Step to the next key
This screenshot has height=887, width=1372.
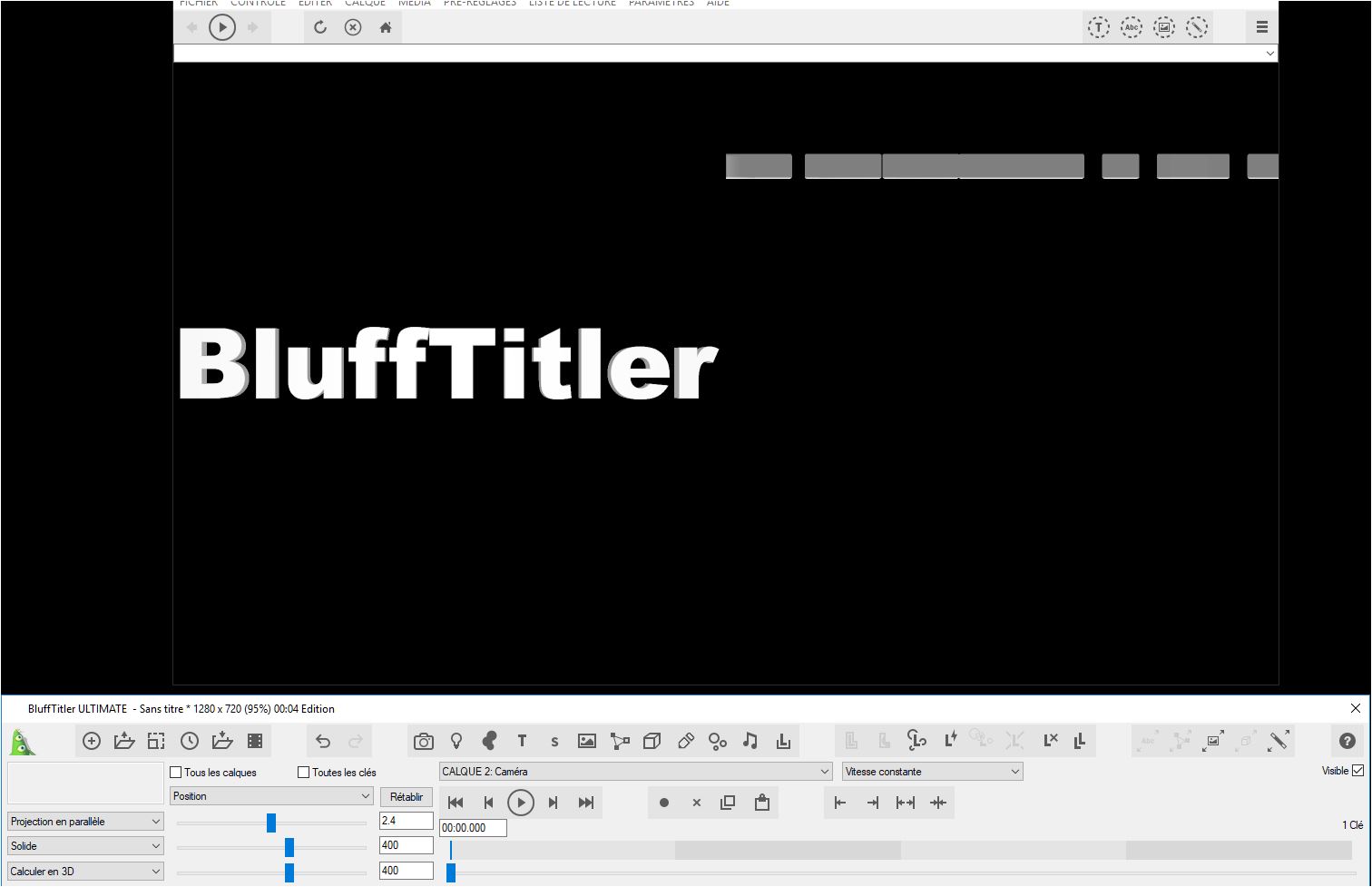tap(554, 803)
